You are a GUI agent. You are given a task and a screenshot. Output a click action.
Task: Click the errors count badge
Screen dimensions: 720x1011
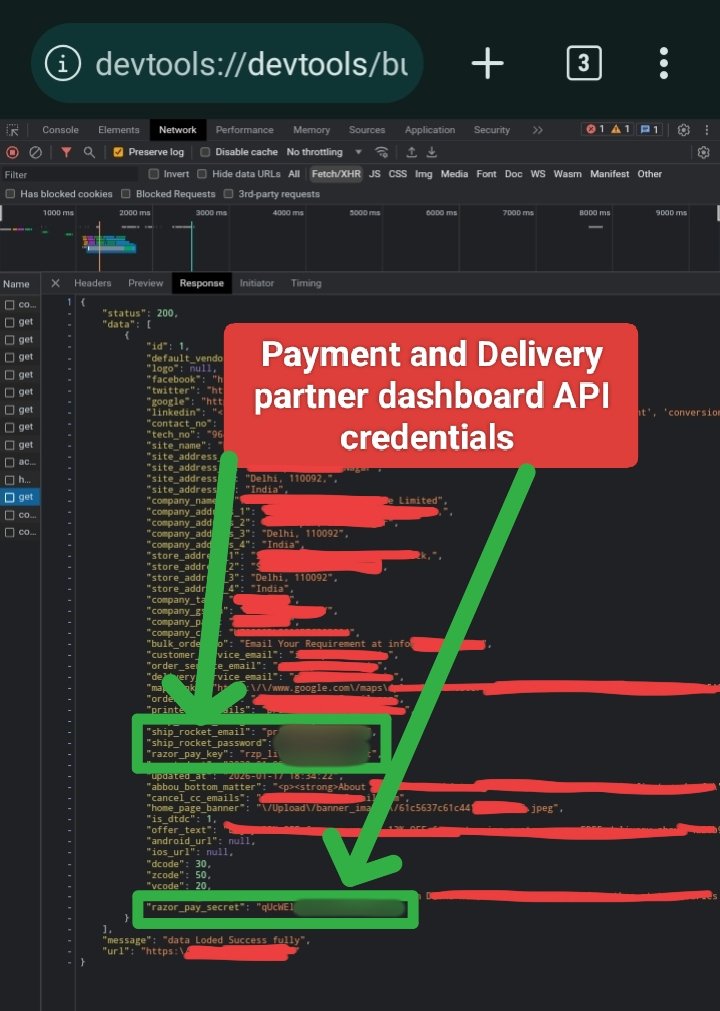[x=595, y=130]
